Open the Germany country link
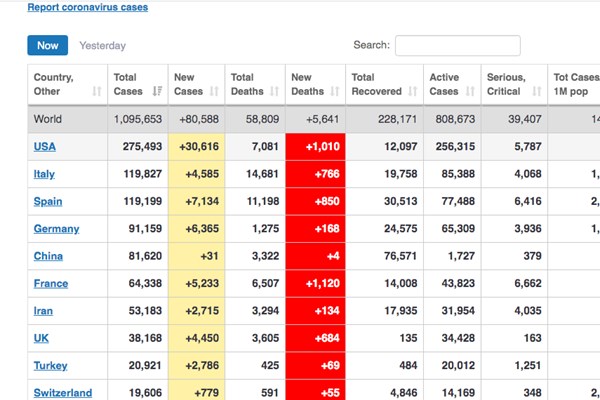Screen dimensions: 600x400 56,229
